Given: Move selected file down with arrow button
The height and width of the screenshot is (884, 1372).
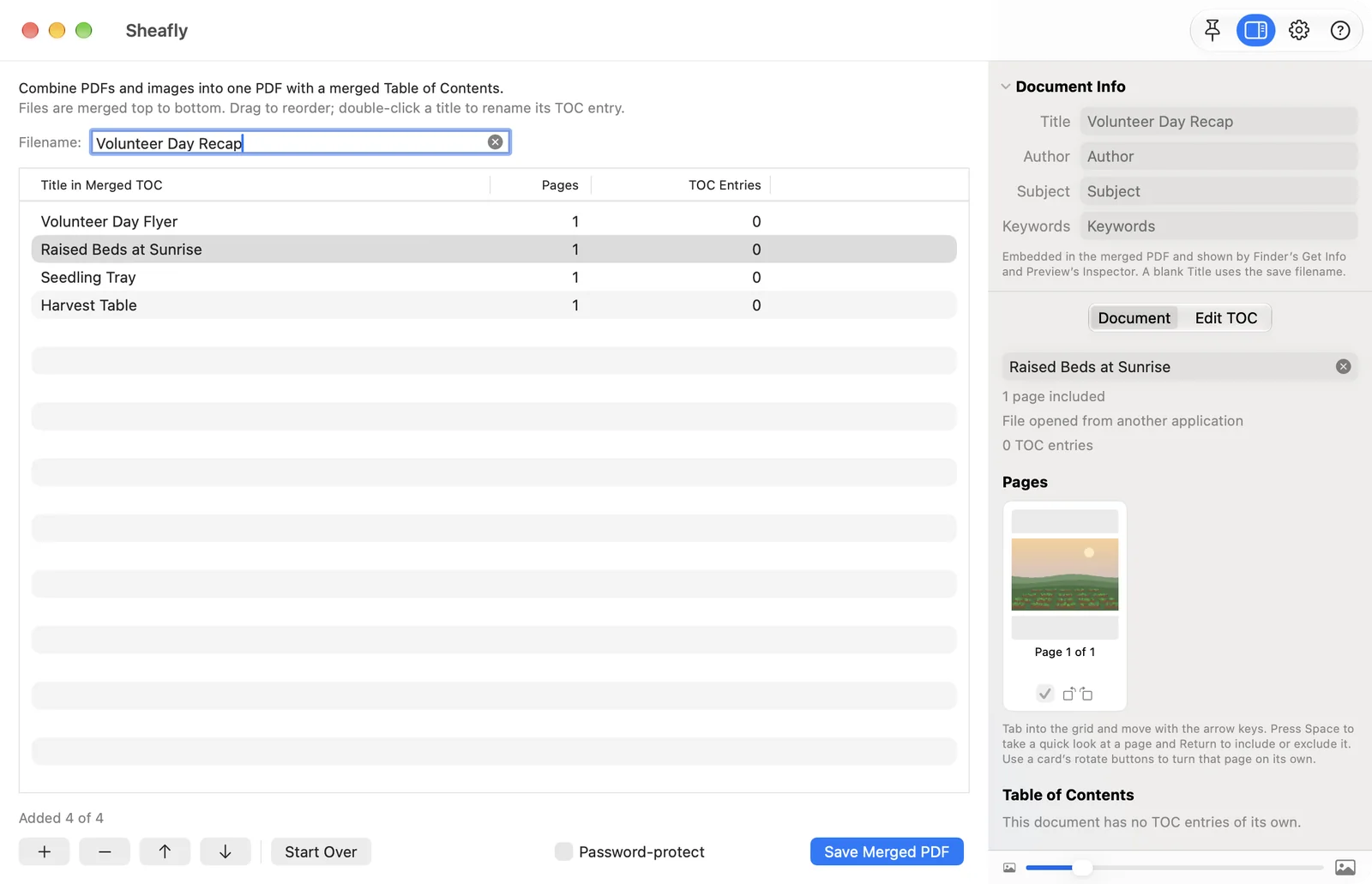Looking at the screenshot, I should tap(226, 851).
